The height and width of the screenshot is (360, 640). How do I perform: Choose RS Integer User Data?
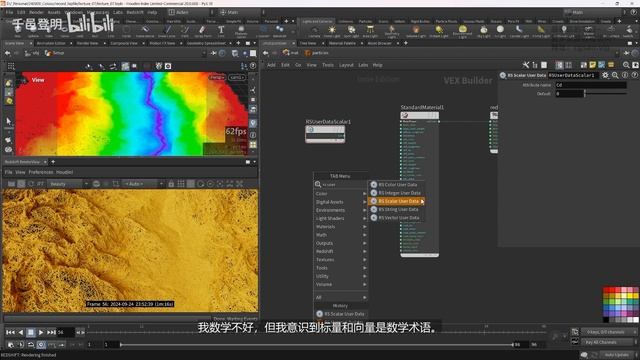pos(397,193)
